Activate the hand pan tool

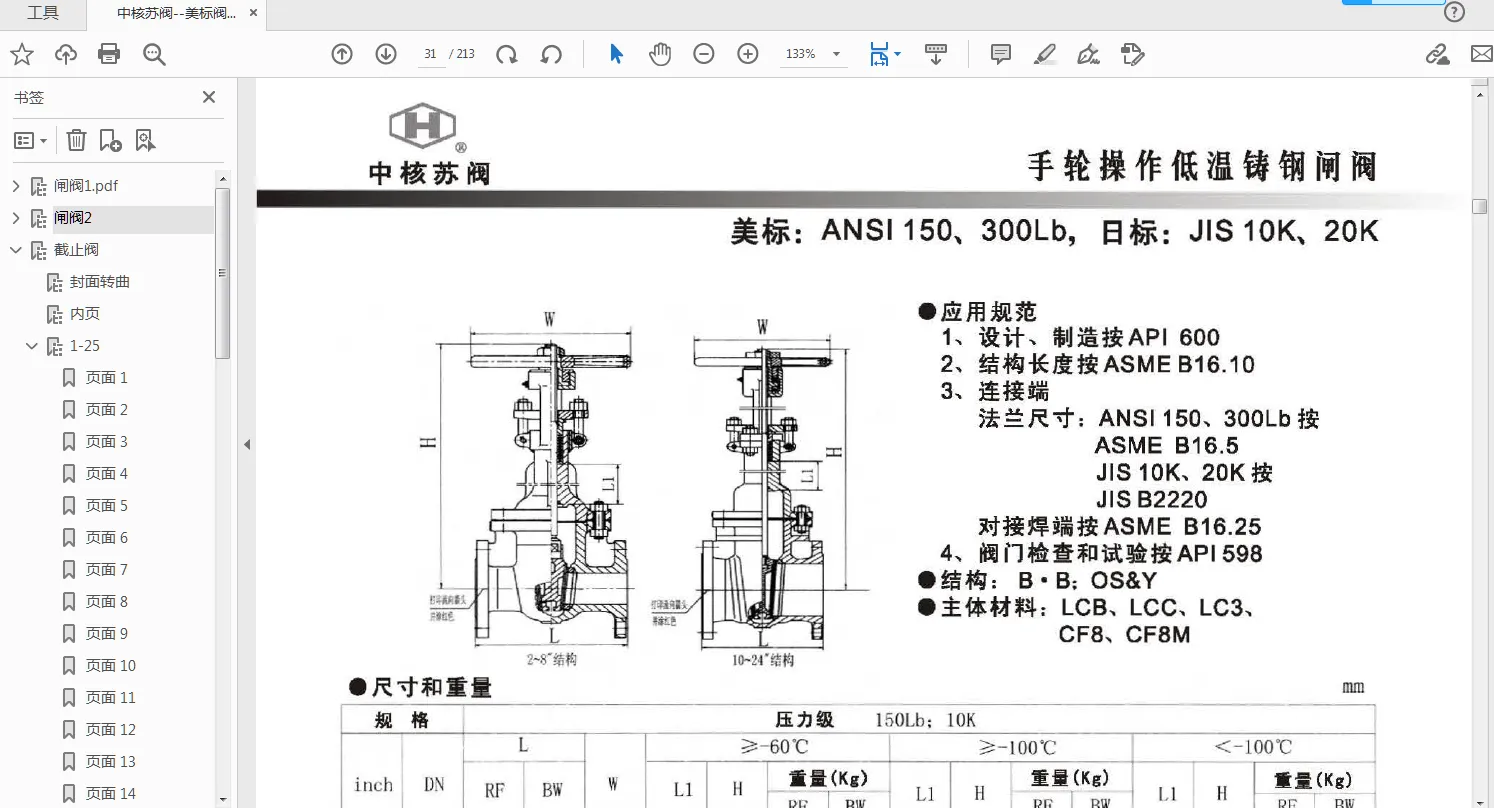pos(660,54)
